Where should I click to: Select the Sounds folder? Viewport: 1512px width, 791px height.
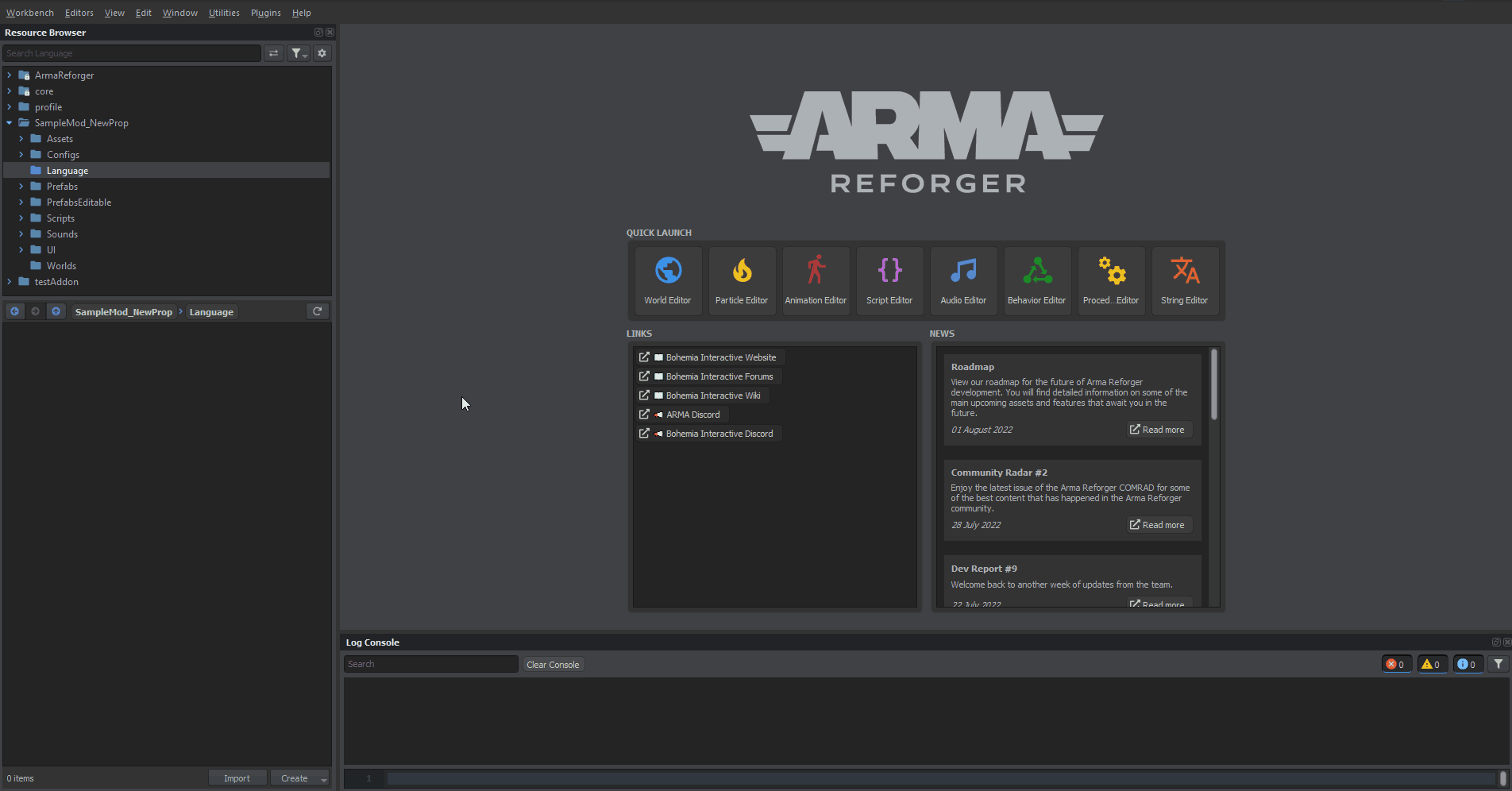(62, 234)
